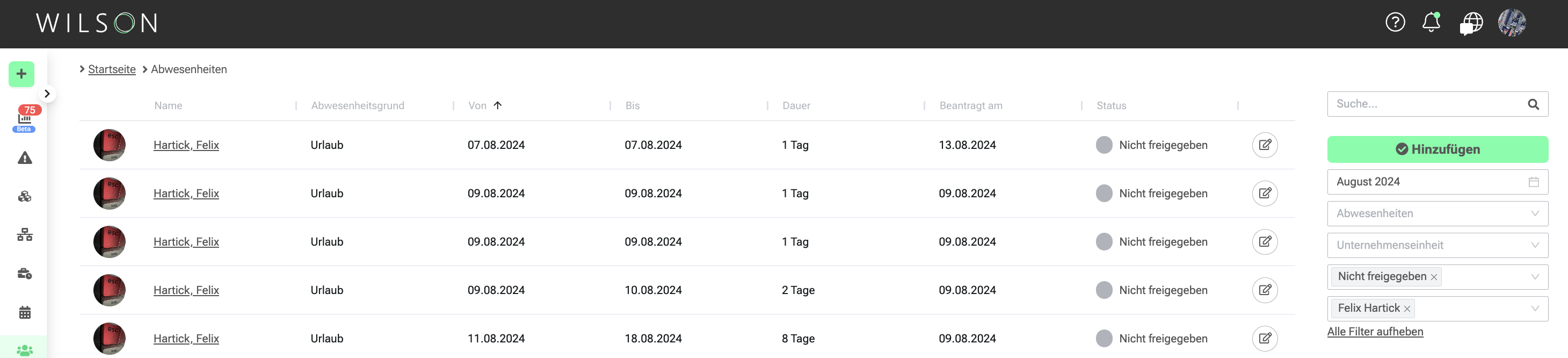Open notifications bell icon

tap(1431, 23)
